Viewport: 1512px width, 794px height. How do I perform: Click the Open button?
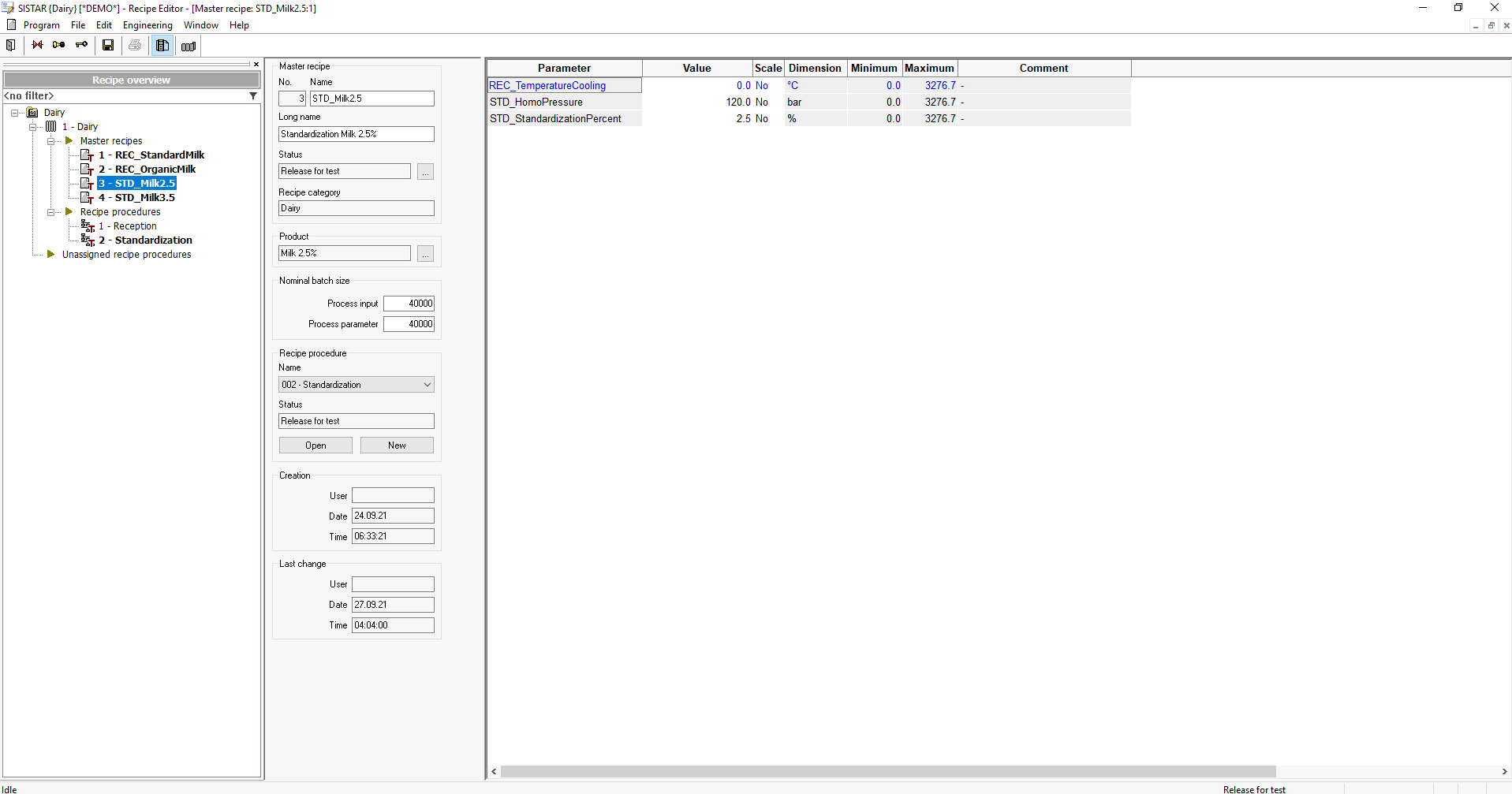click(315, 445)
